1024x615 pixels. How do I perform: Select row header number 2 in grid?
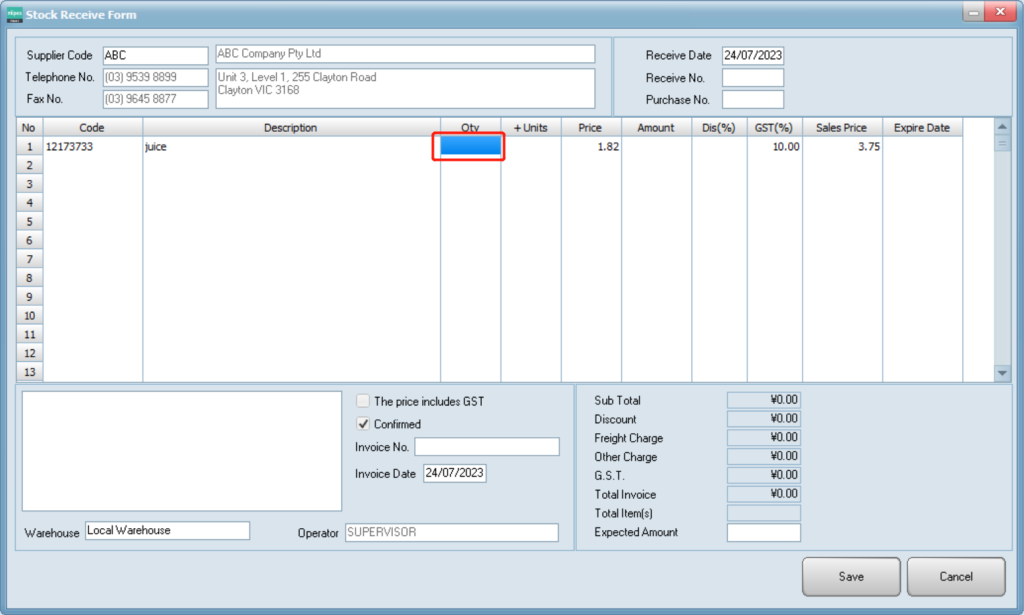(29, 166)
